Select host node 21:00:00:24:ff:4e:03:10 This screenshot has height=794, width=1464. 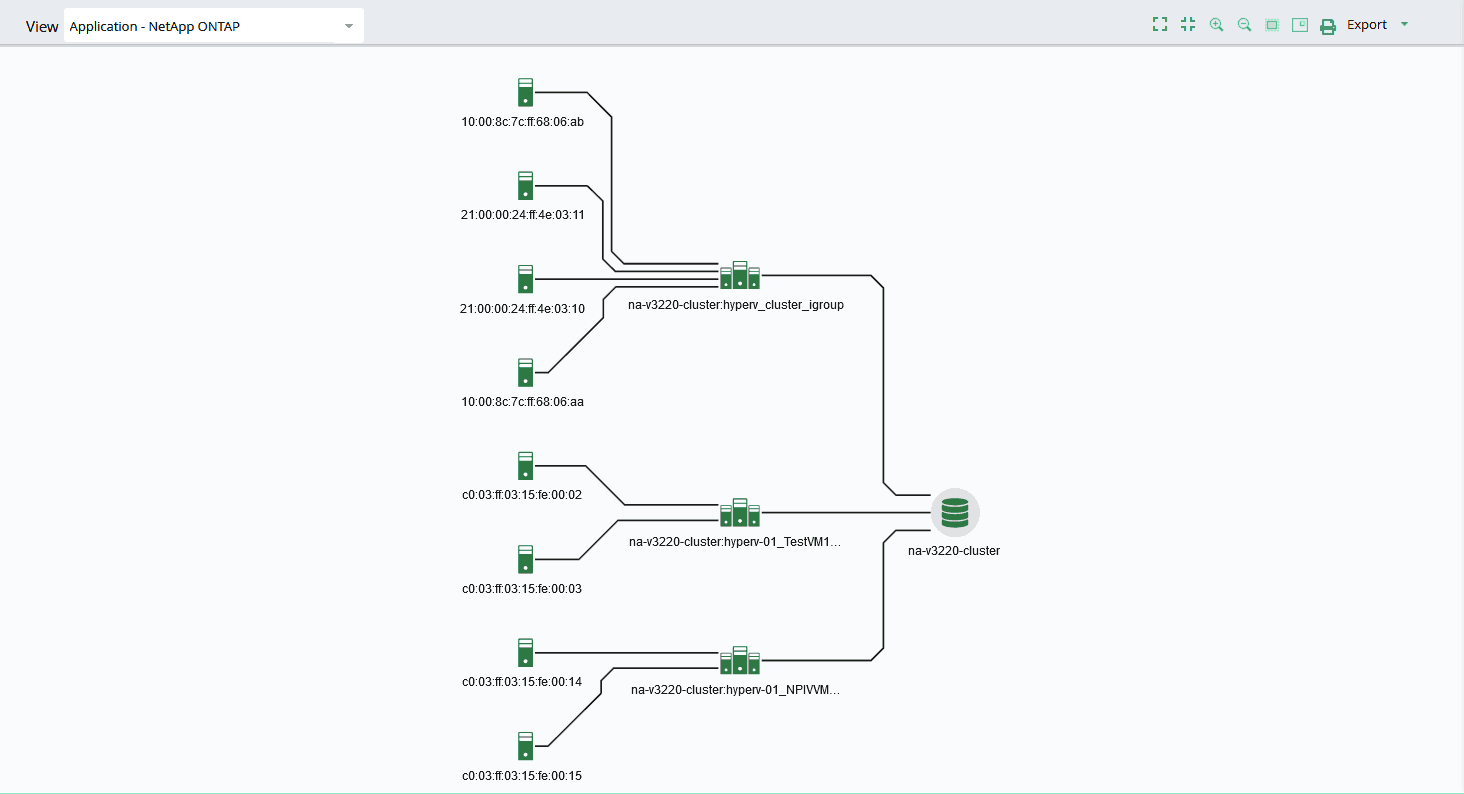click(x=525, y=279)
